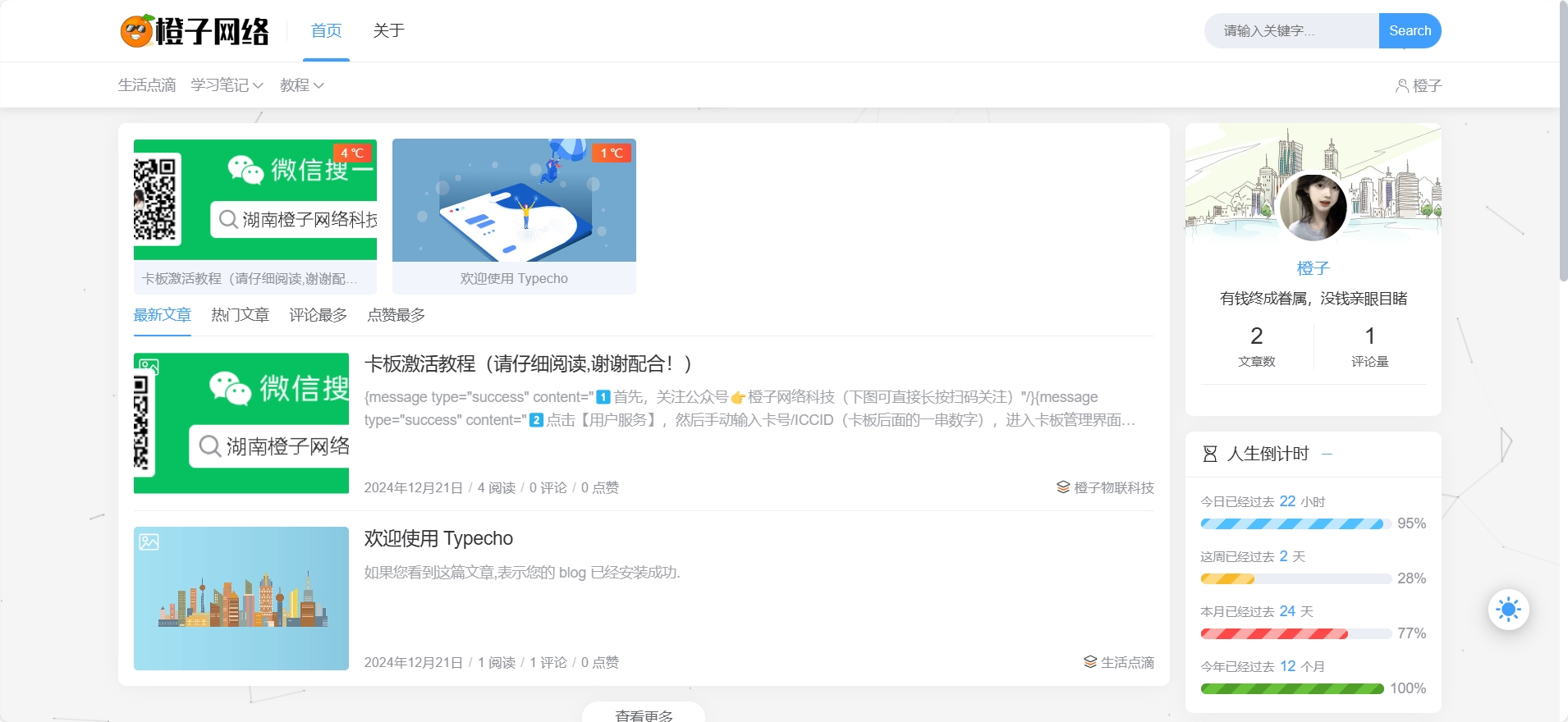Screen dimensions: 1568x722
Task: Open the 橙子 author name link
Action: point(1313,268)
